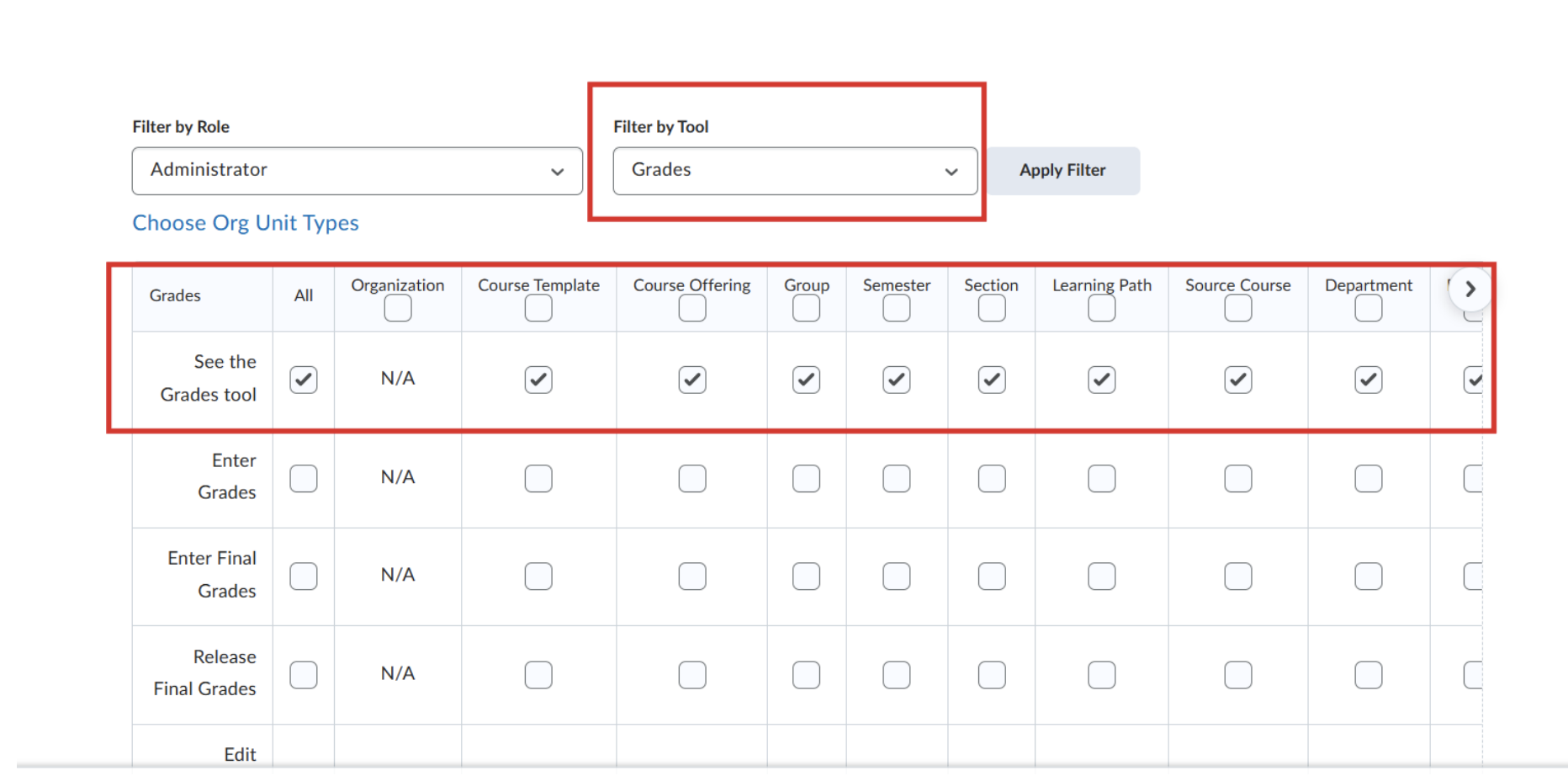Check the Organization column header checkbox
This screenshot has width=1568, height=781.
coord(398,309)
